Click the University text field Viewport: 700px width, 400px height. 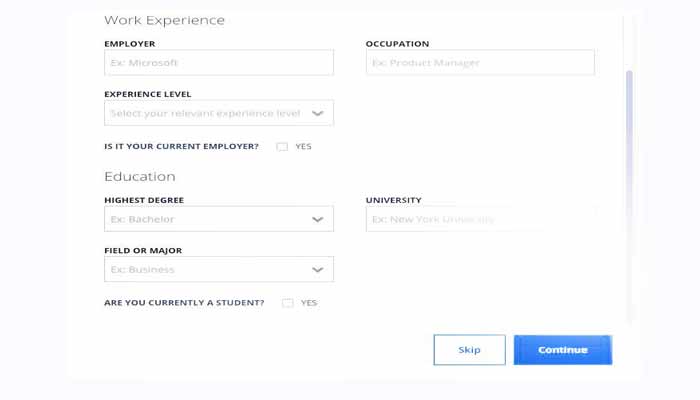point(480,219)
